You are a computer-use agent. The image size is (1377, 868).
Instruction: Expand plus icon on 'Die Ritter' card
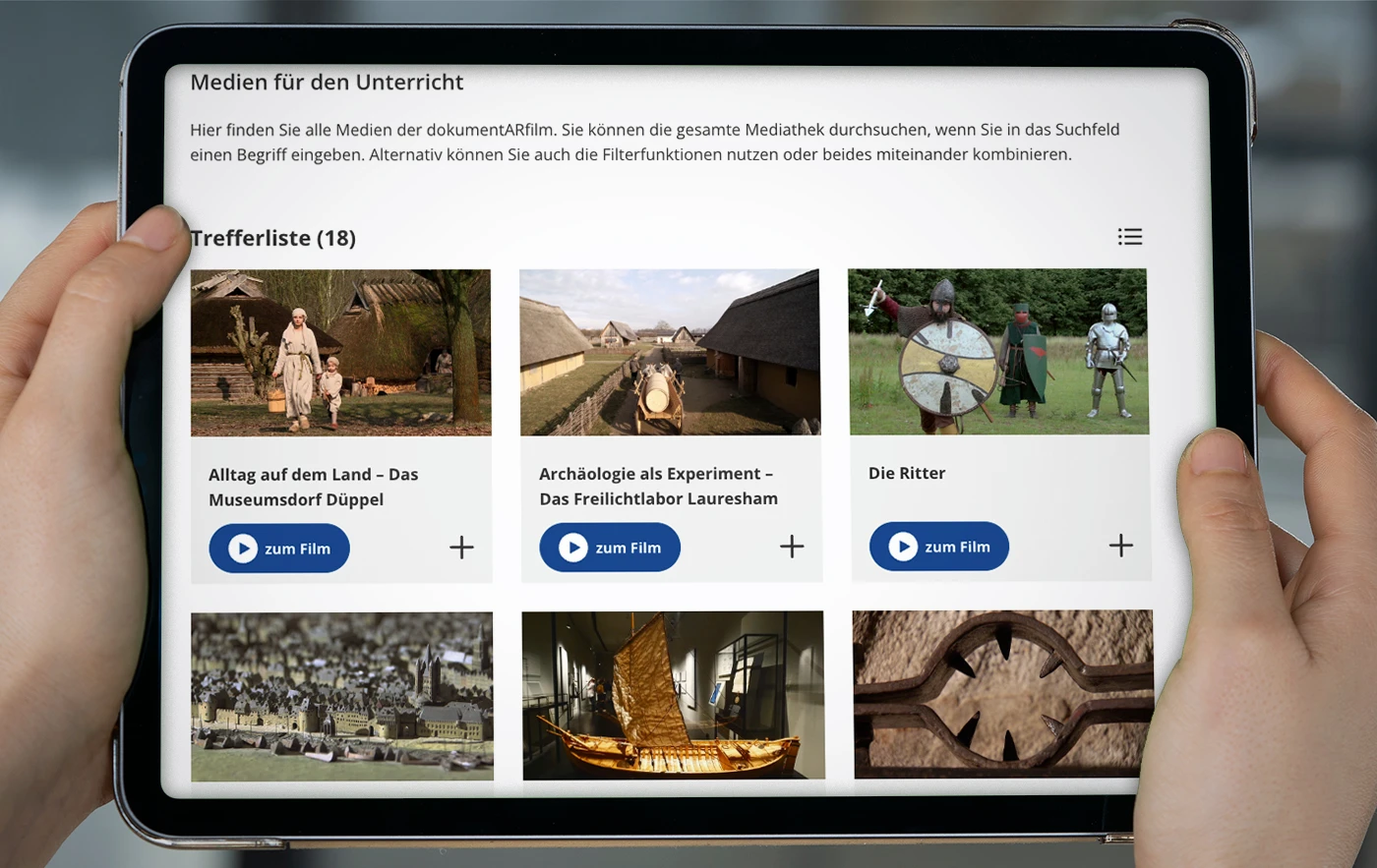coord(1121,546)
